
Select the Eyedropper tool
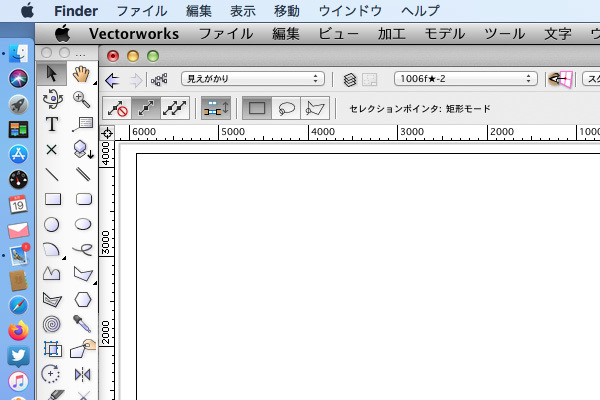pos(82,324)
